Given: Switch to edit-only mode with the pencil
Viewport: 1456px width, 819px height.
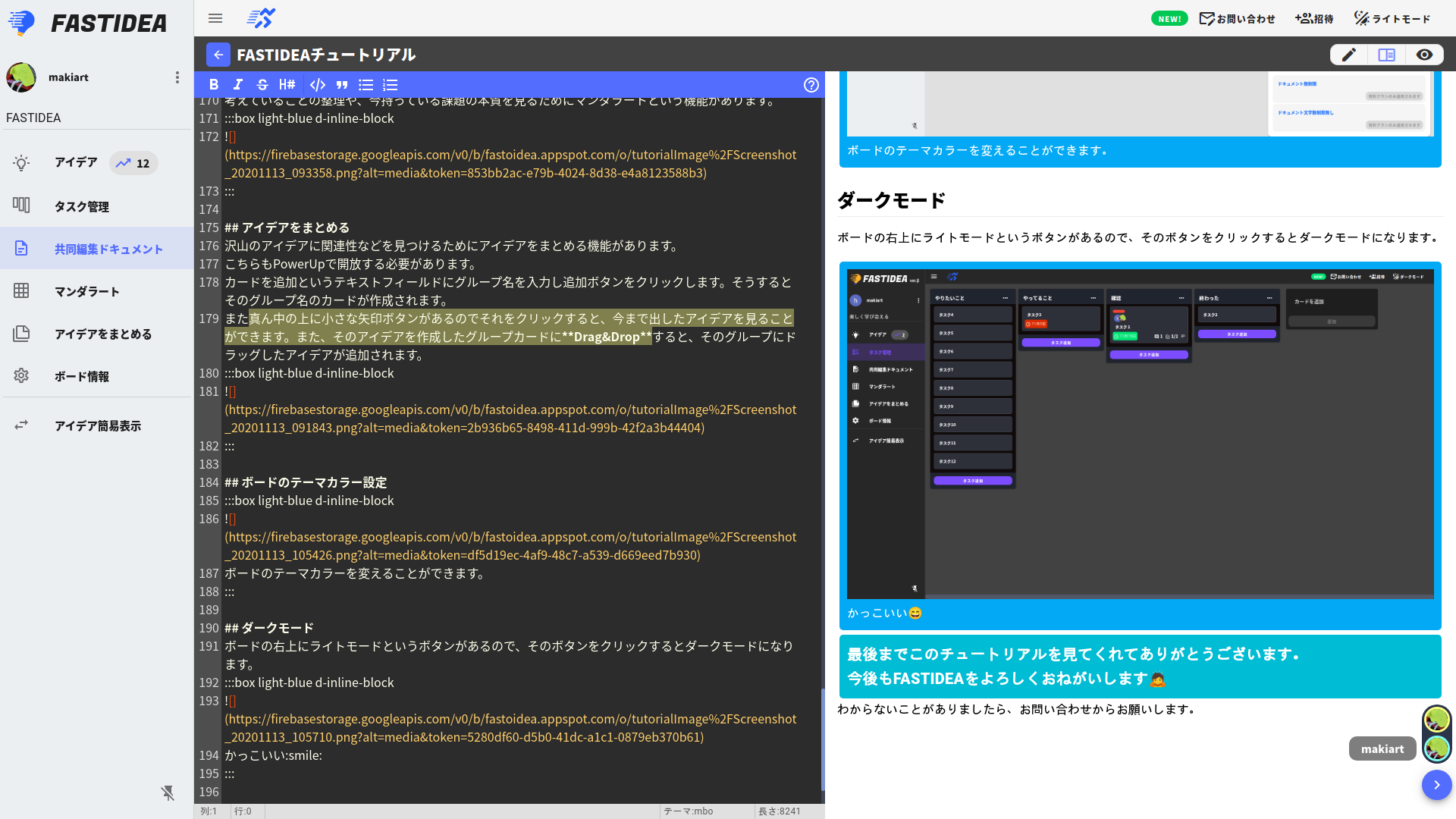Looking at the screenshot, I should pyautogui.click(x=1349, y=55).
